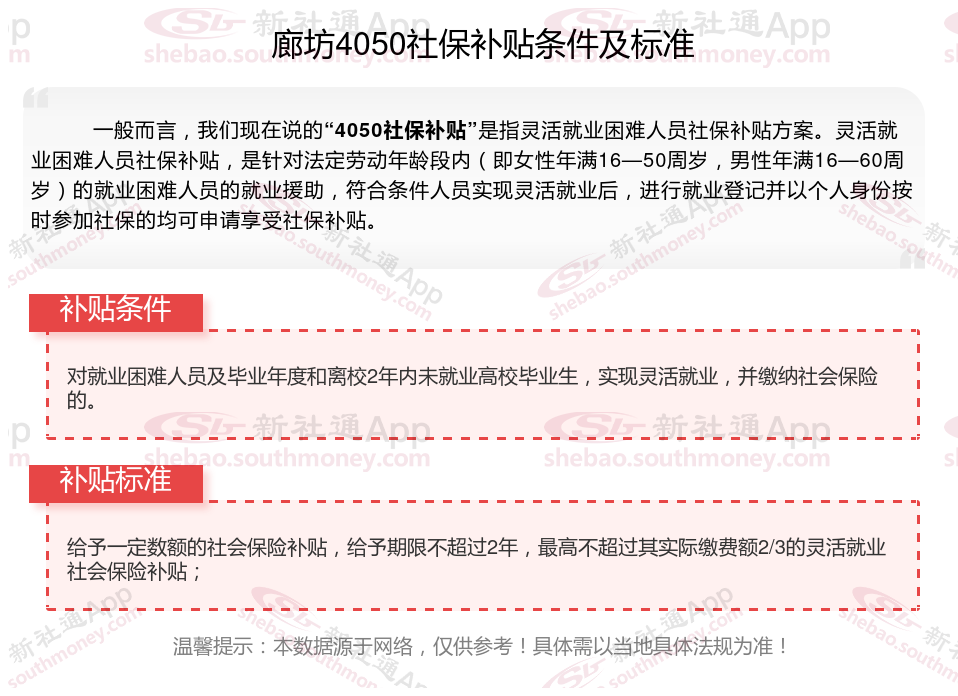This screenshot has width=958, height=696.
Task: Click the 温馨提示 disclaimer text
Action: pos(481,646)
